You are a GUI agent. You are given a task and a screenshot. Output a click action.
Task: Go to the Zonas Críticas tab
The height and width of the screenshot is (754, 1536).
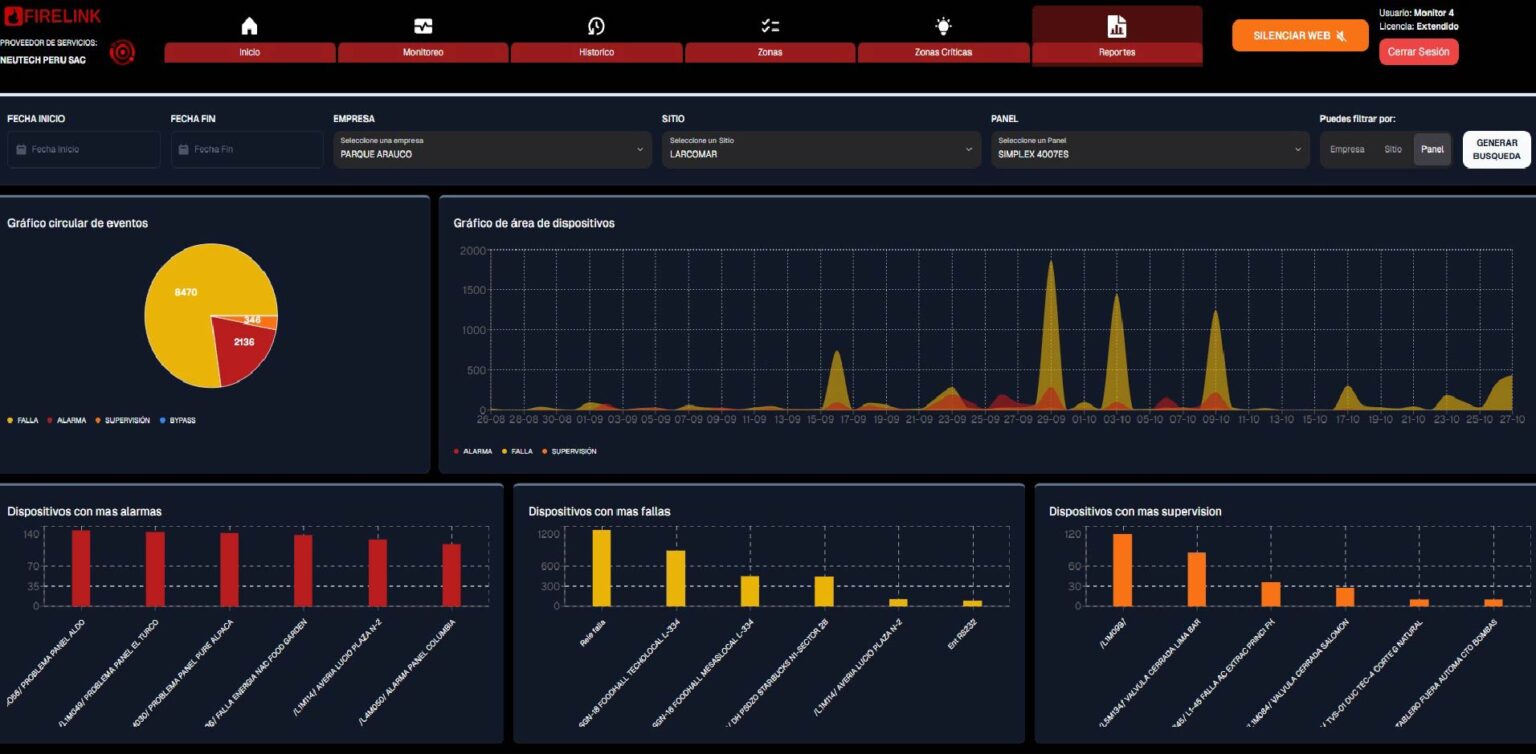[943, 52]
